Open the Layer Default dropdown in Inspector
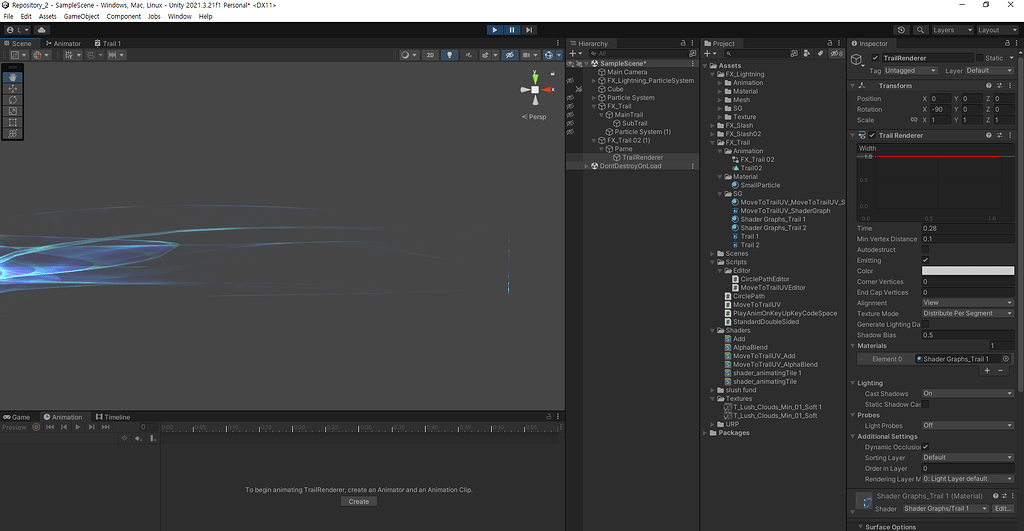The width and height of the screenshot is (1024, 531). click(x=989, y=71)
